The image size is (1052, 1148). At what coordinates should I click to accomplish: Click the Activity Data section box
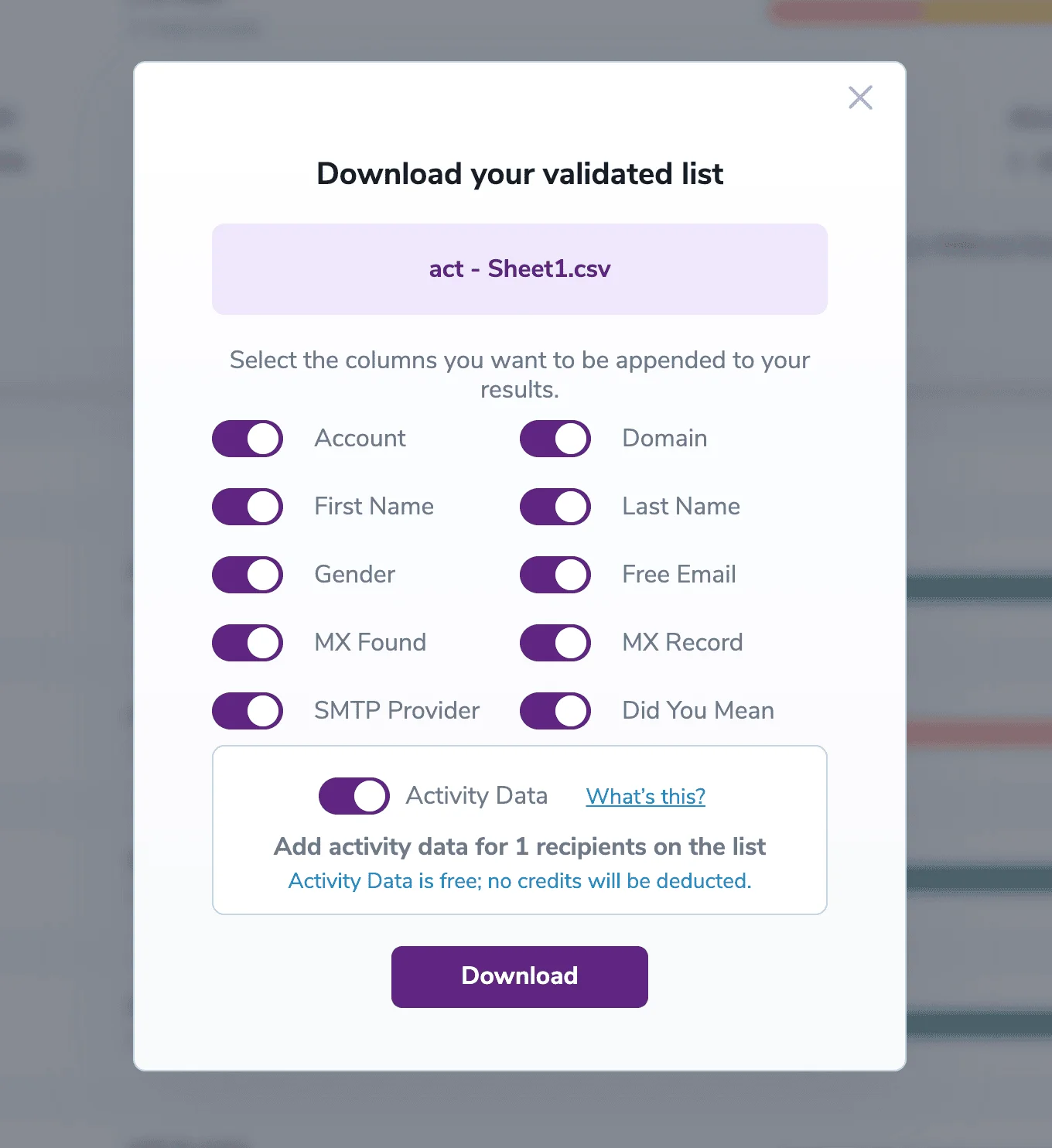519,830
